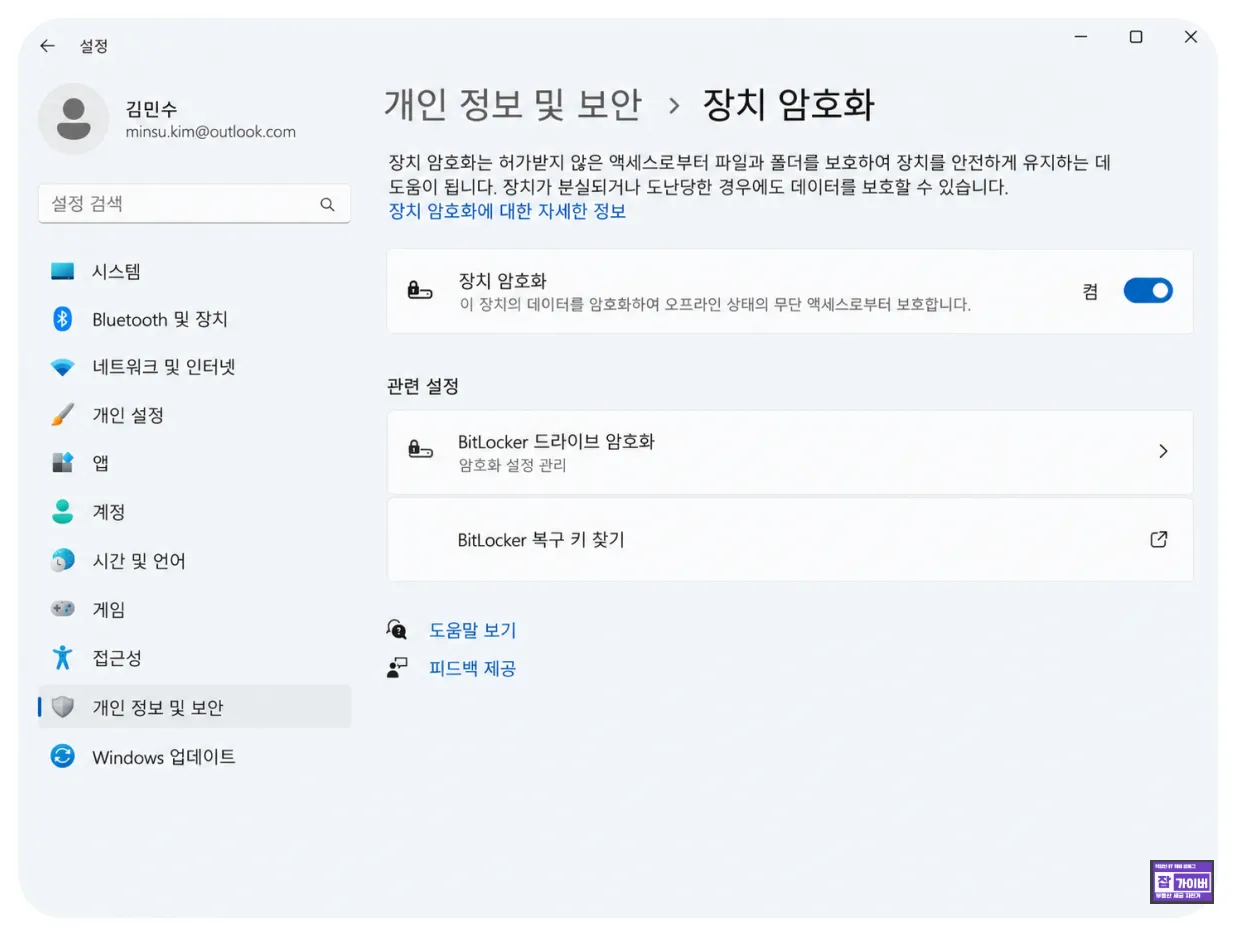Image resolution: width=1236 pixels, height=936 pixels.
Task: Go to 게임 settings
Action: (194, 609)
